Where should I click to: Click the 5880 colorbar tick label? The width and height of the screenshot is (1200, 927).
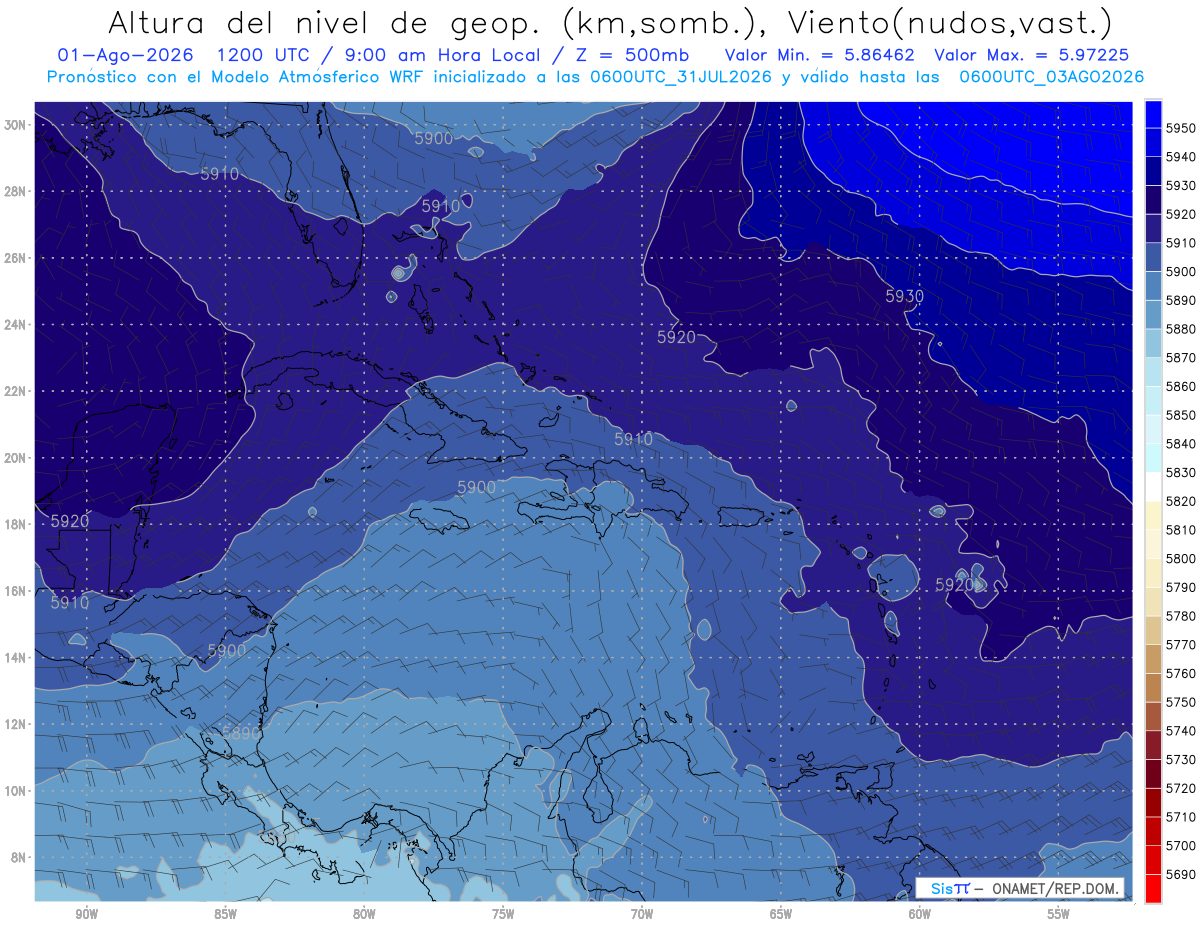pyautogui.click(x=1181, y=329)
